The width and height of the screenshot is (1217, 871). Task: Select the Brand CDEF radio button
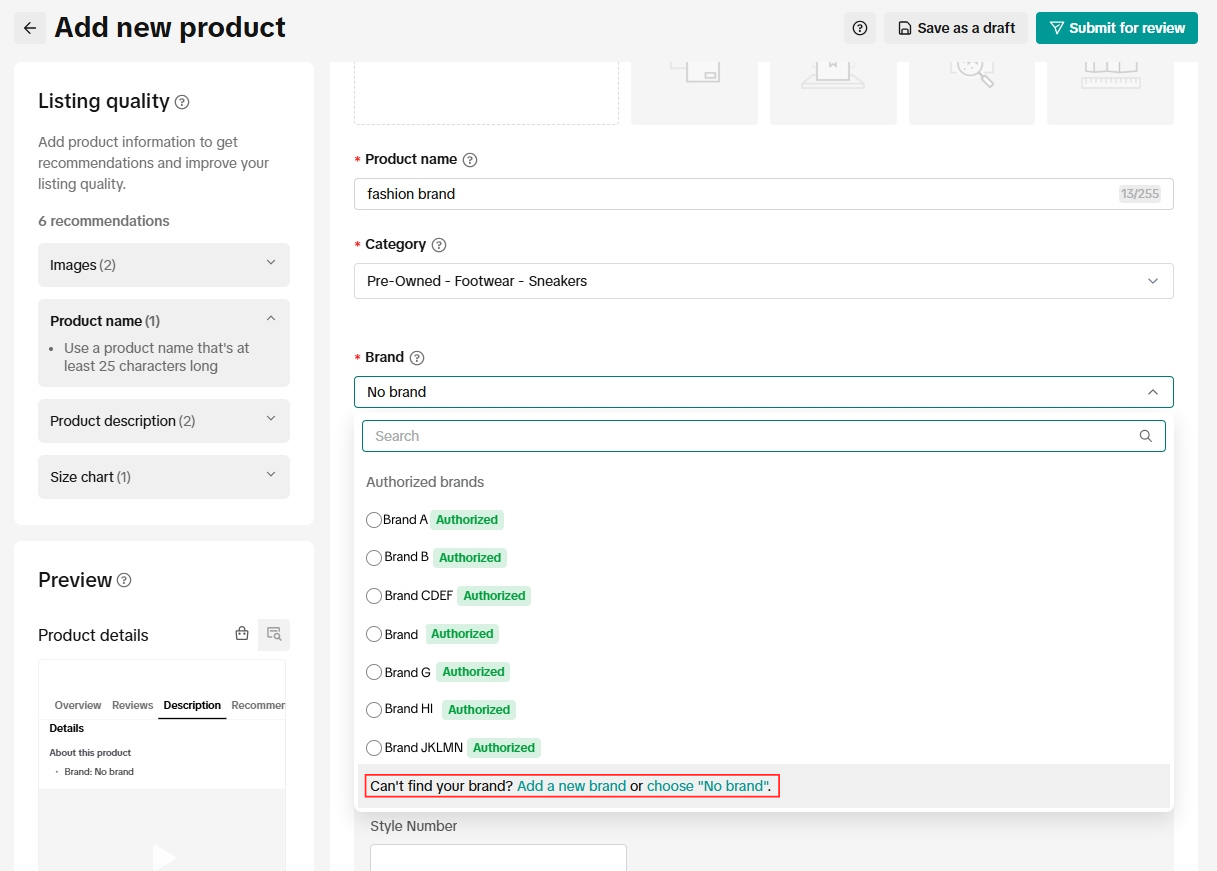[374, 596]
